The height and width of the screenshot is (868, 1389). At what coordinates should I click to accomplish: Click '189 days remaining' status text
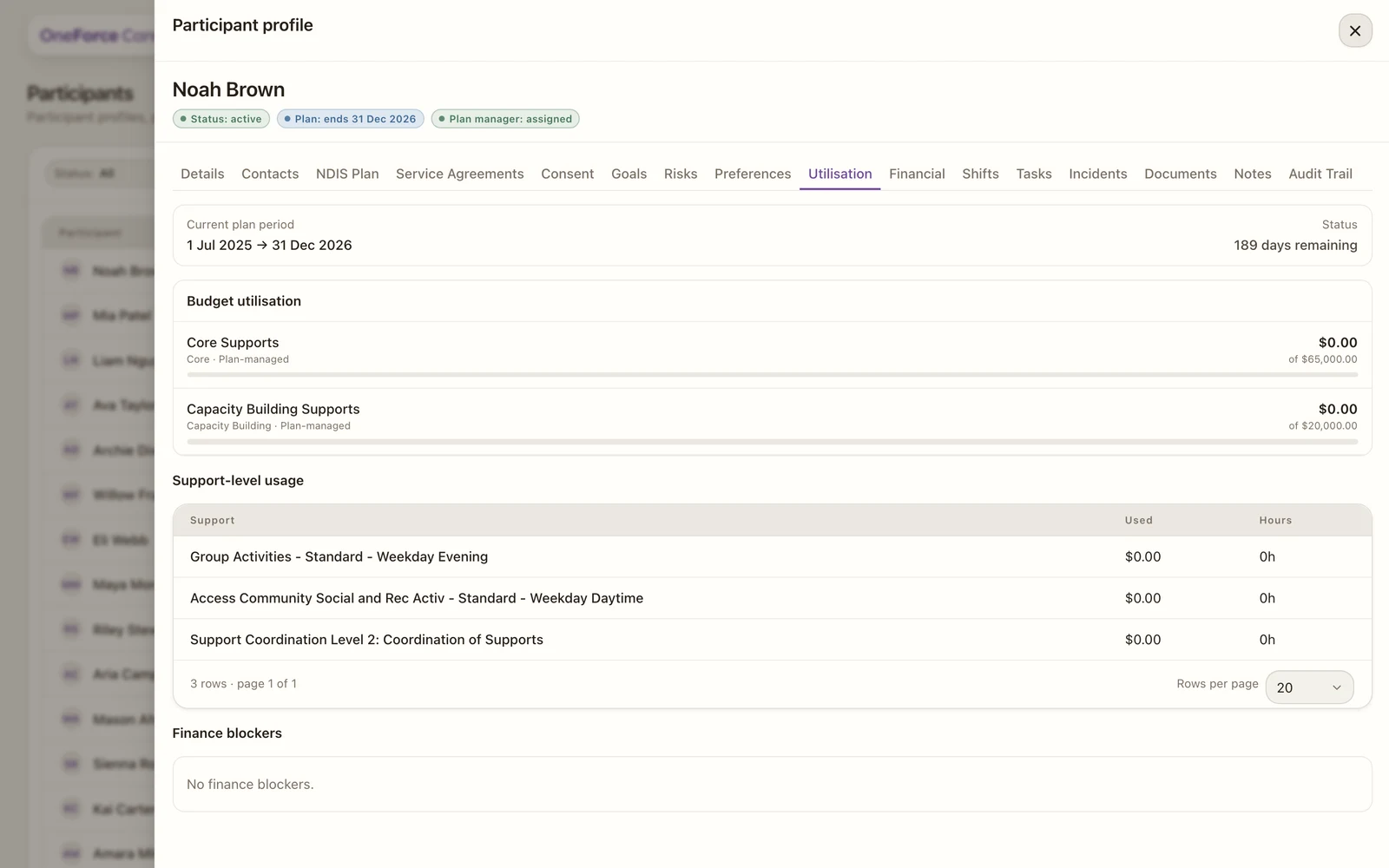[1295, 245]
